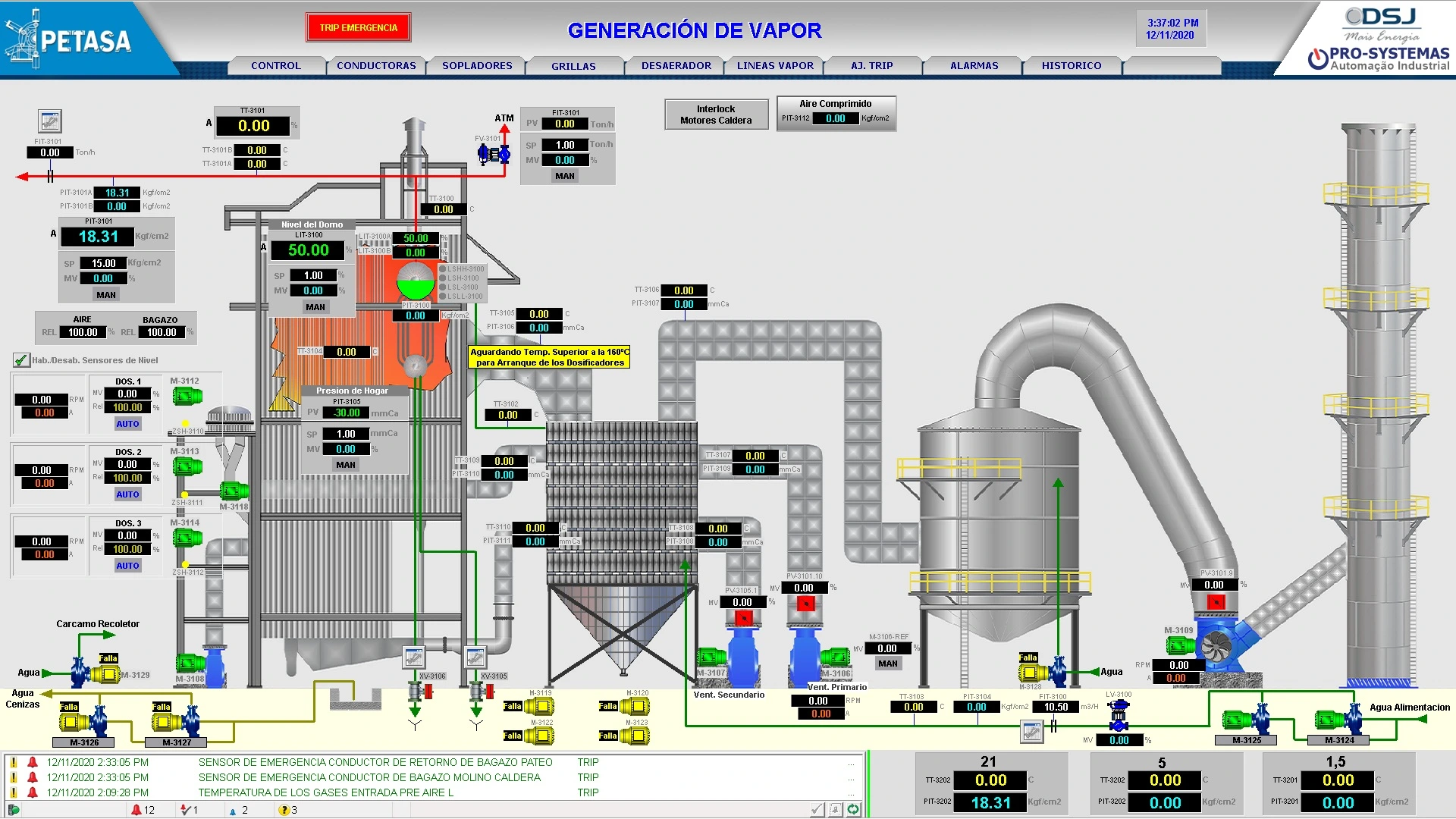Click the PV-3101.10 damper icon

coord(805,604)
